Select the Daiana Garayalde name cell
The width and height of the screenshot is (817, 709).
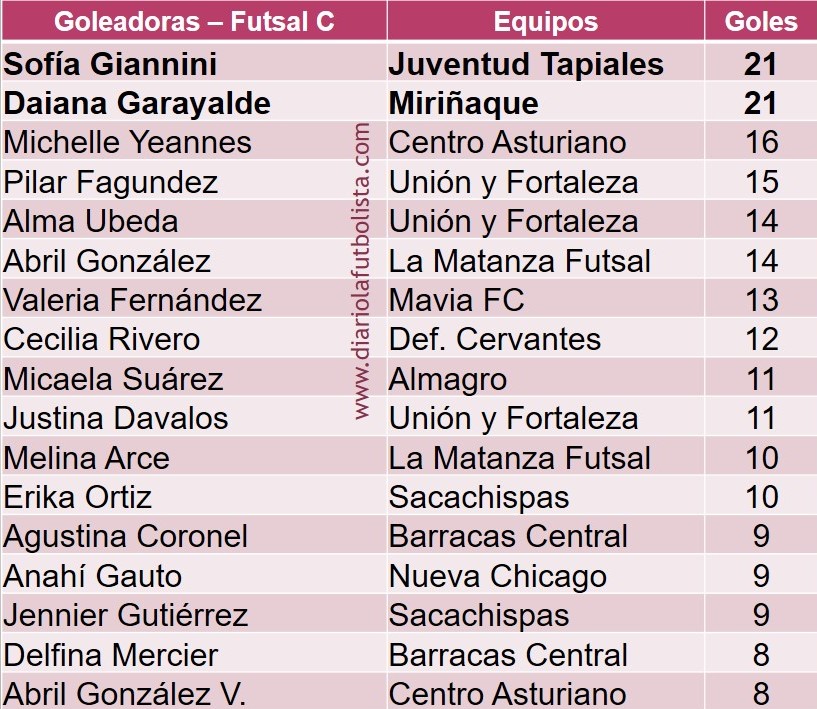194,102
